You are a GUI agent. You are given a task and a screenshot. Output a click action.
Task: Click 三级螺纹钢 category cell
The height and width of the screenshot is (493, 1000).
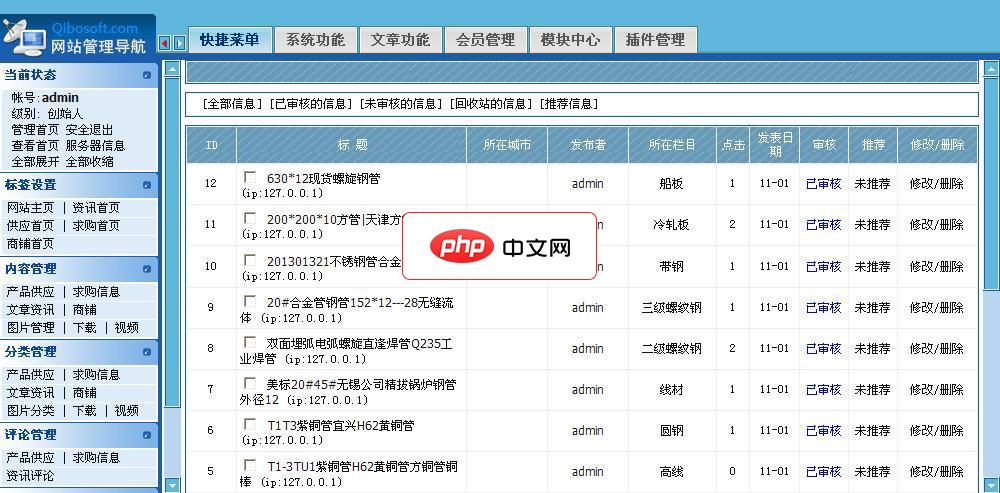pos(671,307)
